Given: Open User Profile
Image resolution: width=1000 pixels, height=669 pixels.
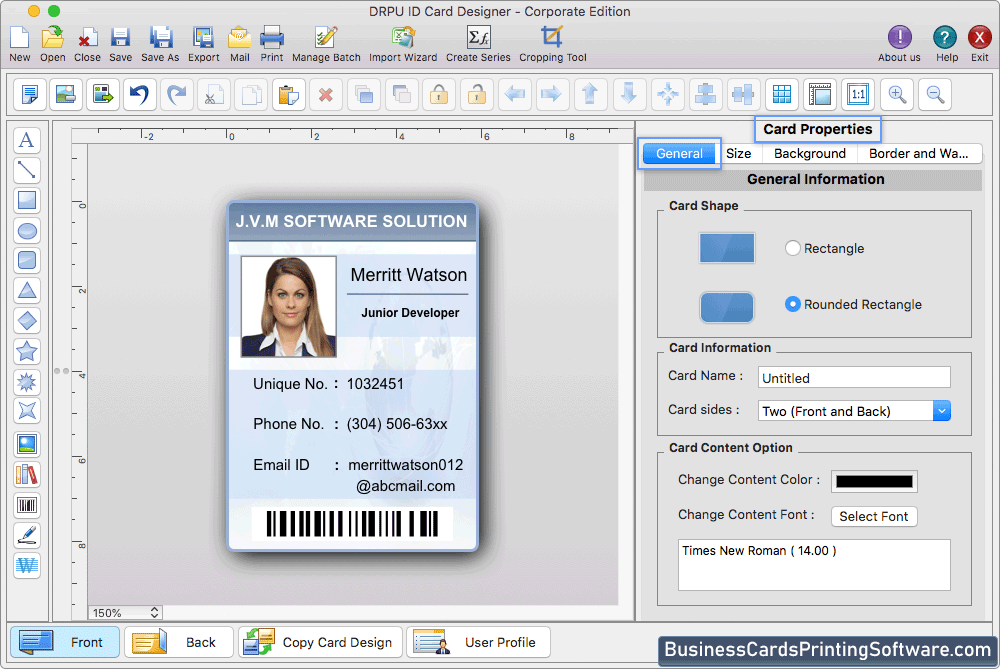Looking at the screenshot, I should point(478,642).
